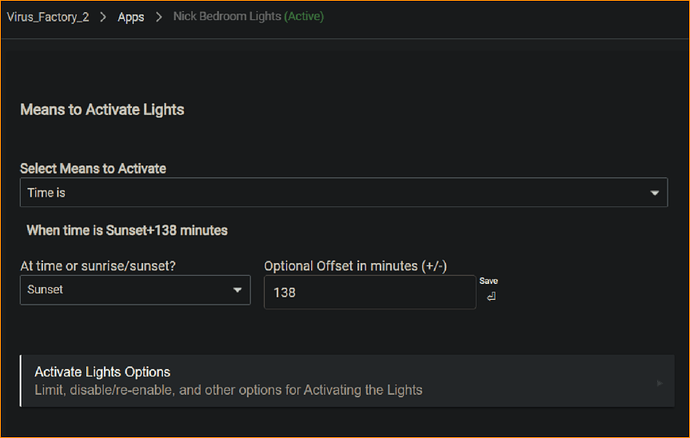
Task: Click the Save label next to the offset field
Action: pos(488,281)
